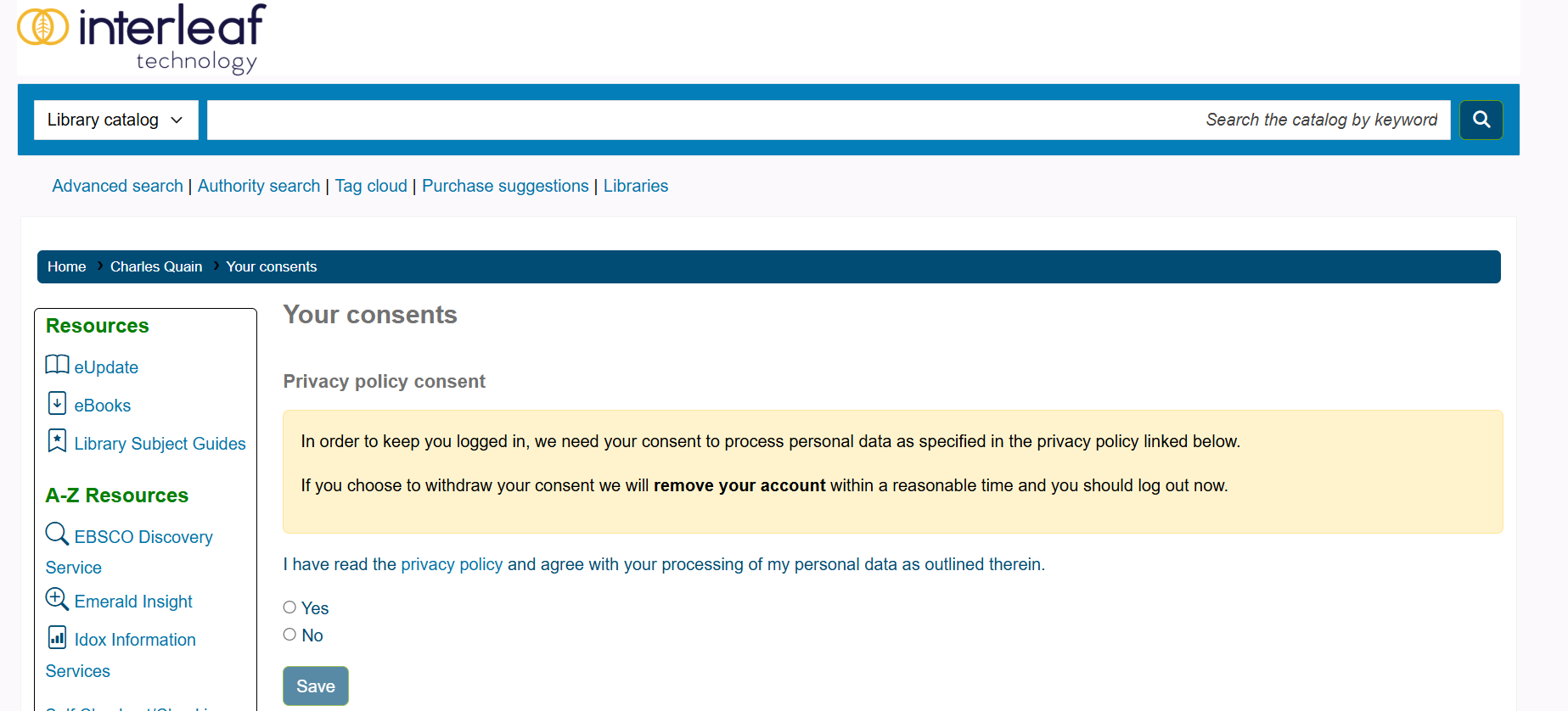
Task: Click the Idox Information chart icon
Action: pyautogui.click(x=57, y=637)
